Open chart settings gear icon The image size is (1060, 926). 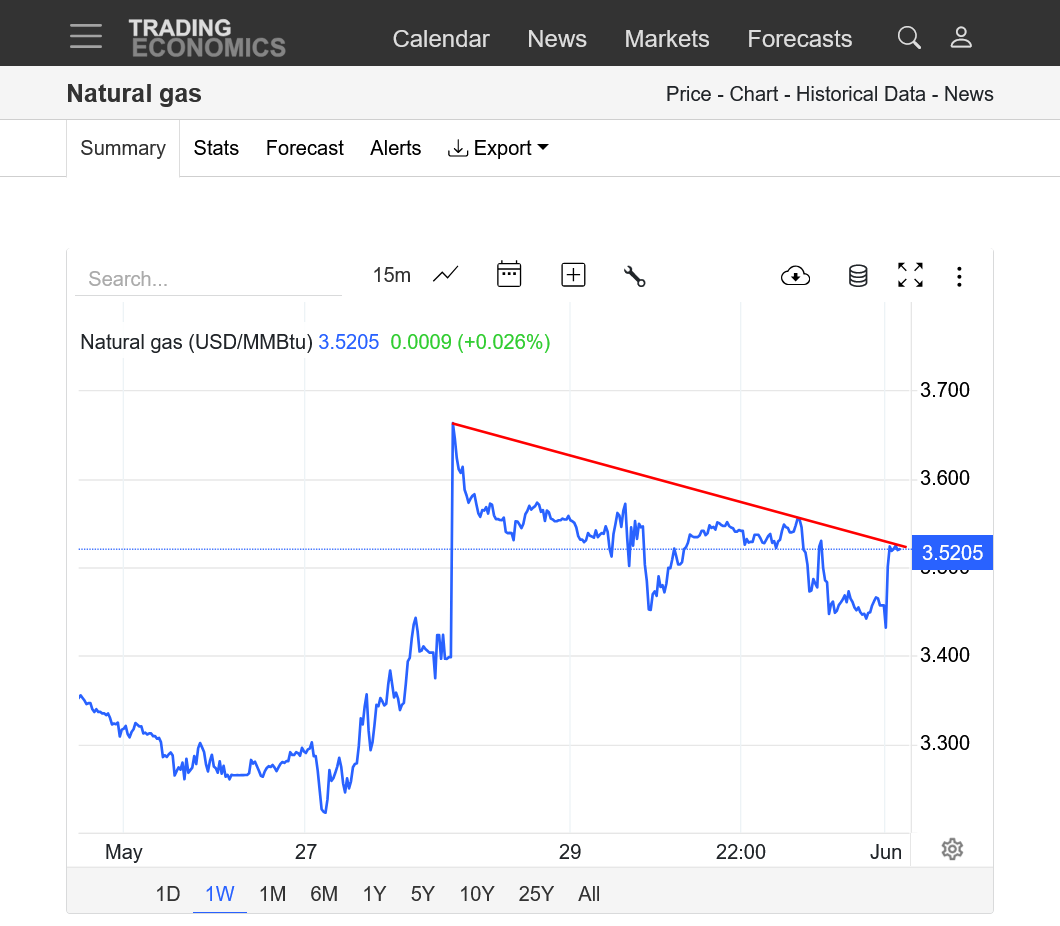tap(952, 849)
